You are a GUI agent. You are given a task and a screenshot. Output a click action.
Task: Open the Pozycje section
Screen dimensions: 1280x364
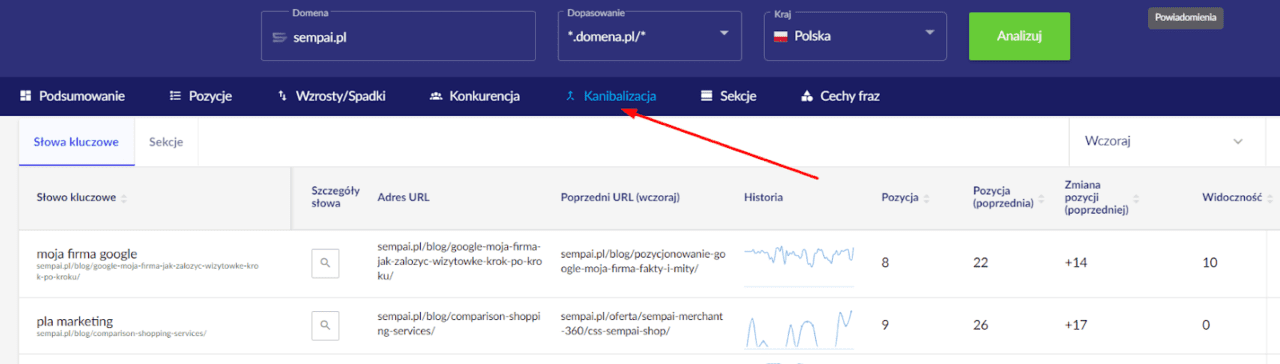tap(201, 97)
